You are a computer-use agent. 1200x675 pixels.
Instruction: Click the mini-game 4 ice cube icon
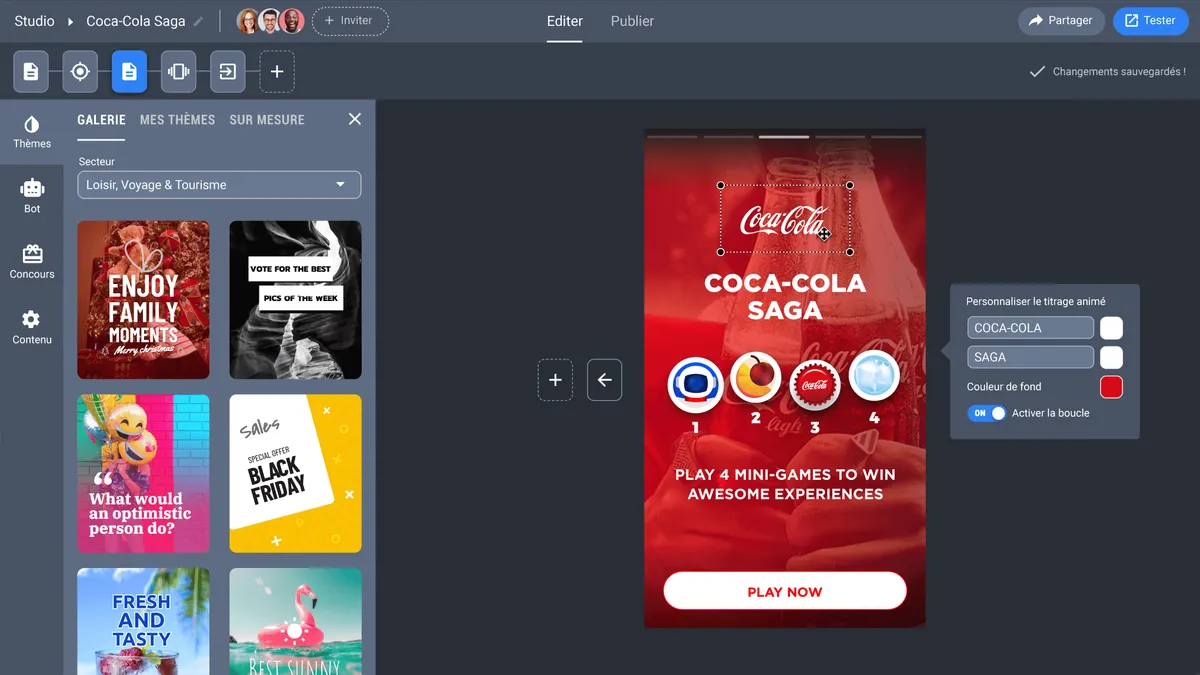point(874,376)
